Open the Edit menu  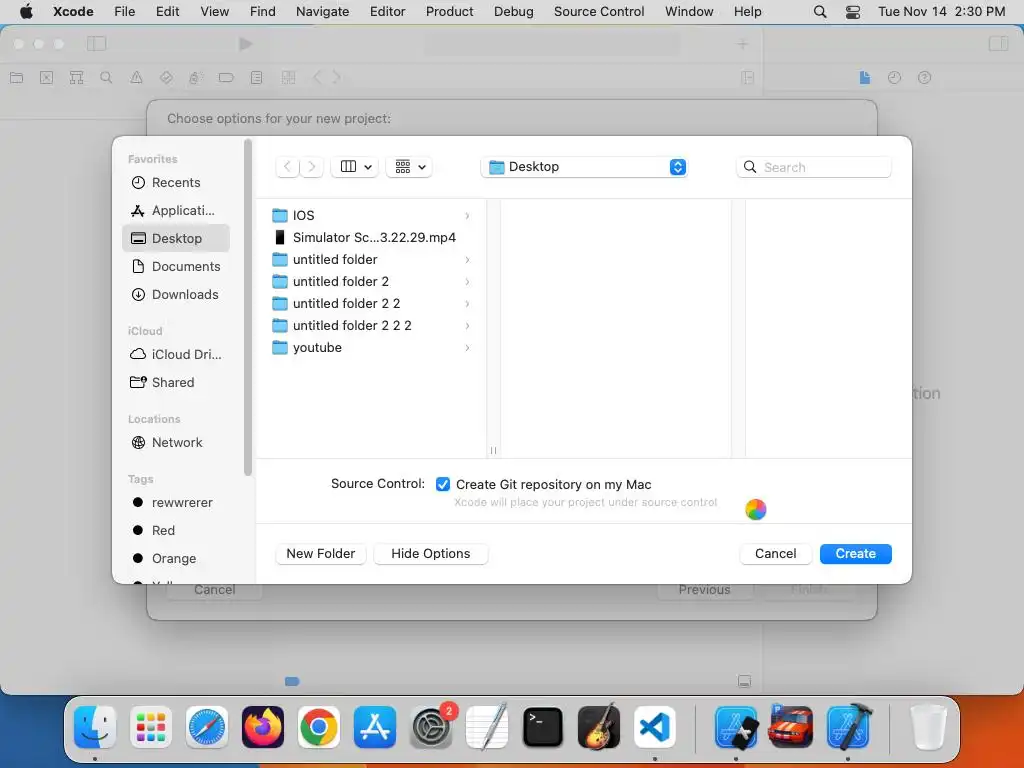(x=167, y=11)
